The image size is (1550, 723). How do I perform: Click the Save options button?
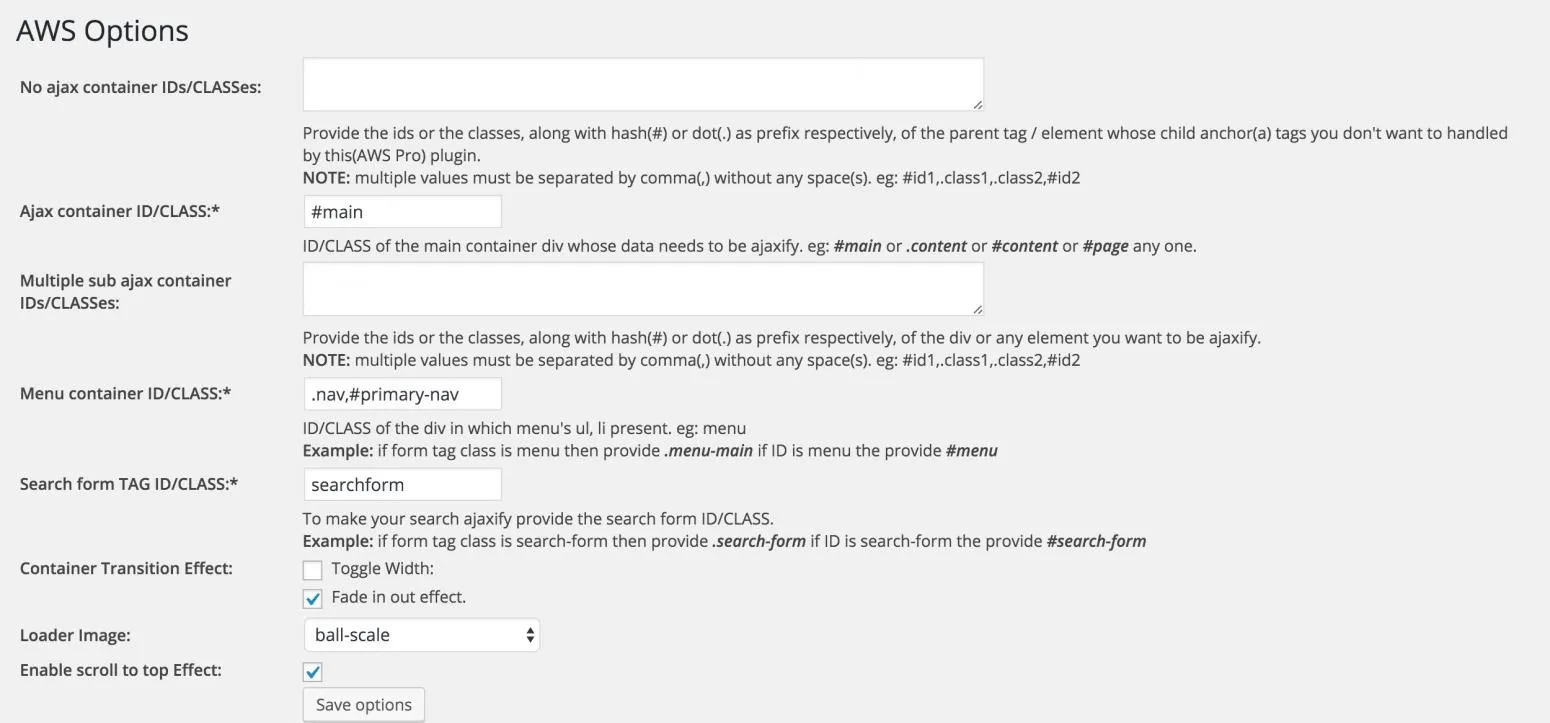(364, 705)
